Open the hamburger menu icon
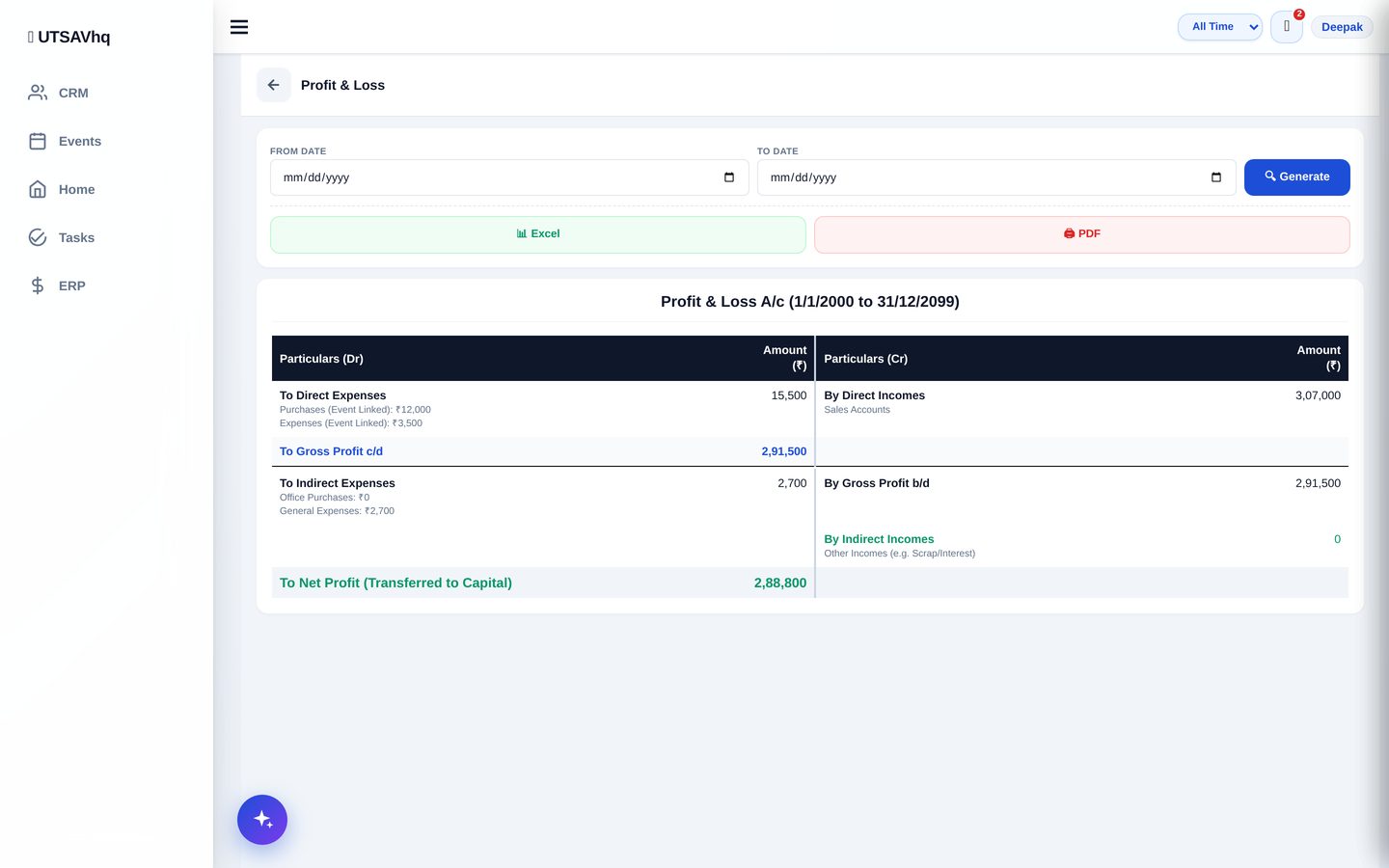1389x868 pixels. pyautogui.click(x=239, y=27)
